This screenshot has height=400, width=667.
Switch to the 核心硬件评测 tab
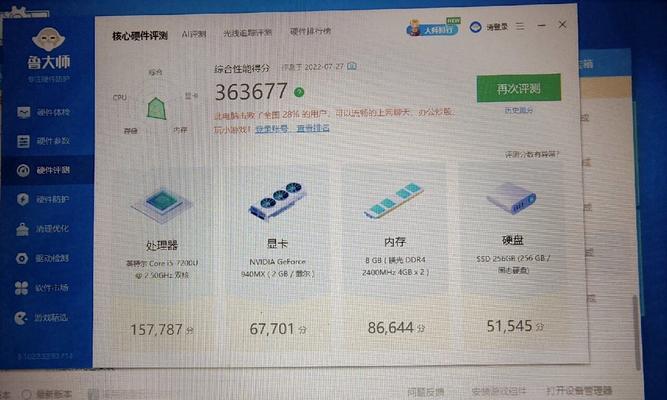click(140, 36)
